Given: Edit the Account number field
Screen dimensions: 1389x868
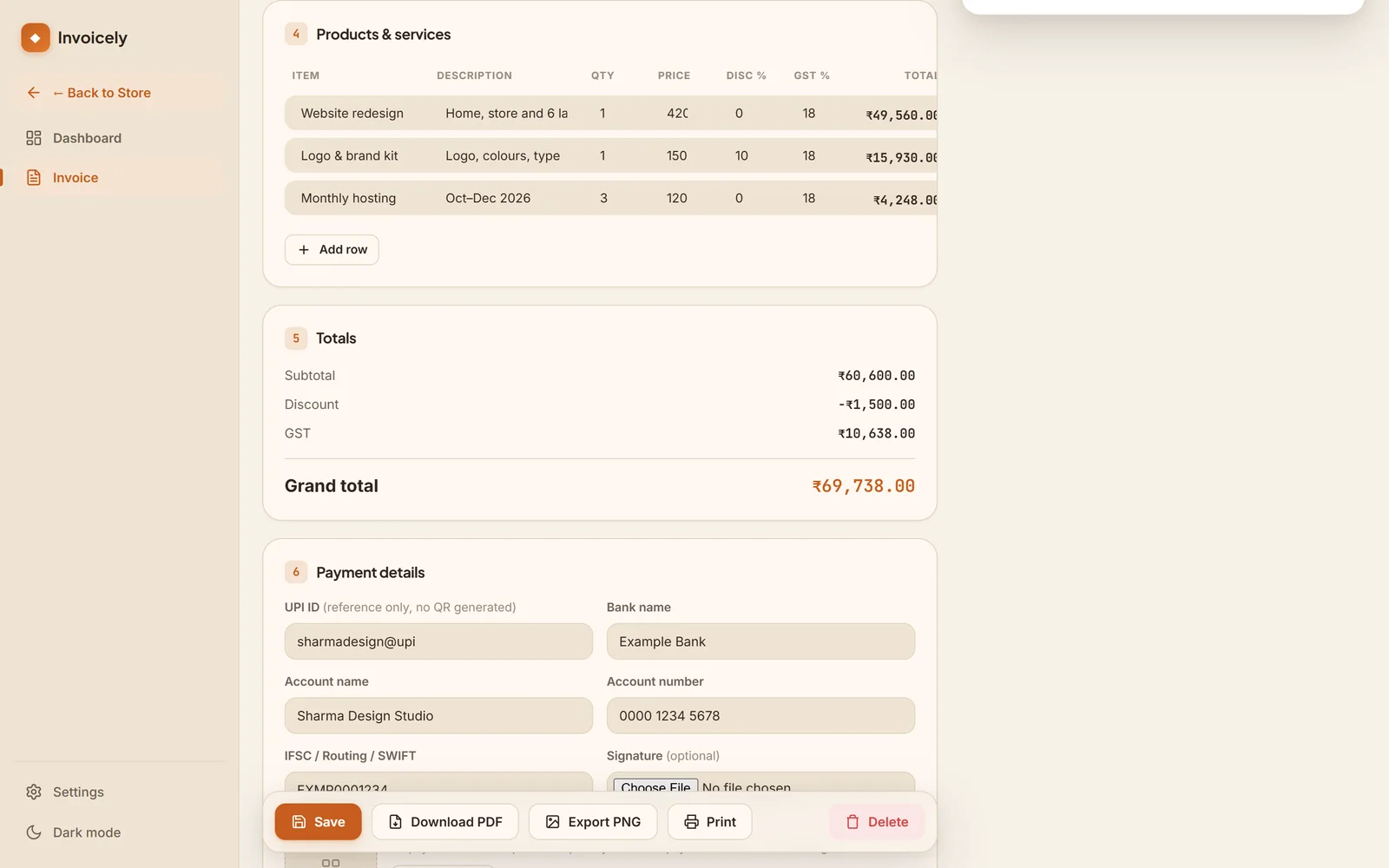Looking at the screenshot, I should click(x=760, y=716).
